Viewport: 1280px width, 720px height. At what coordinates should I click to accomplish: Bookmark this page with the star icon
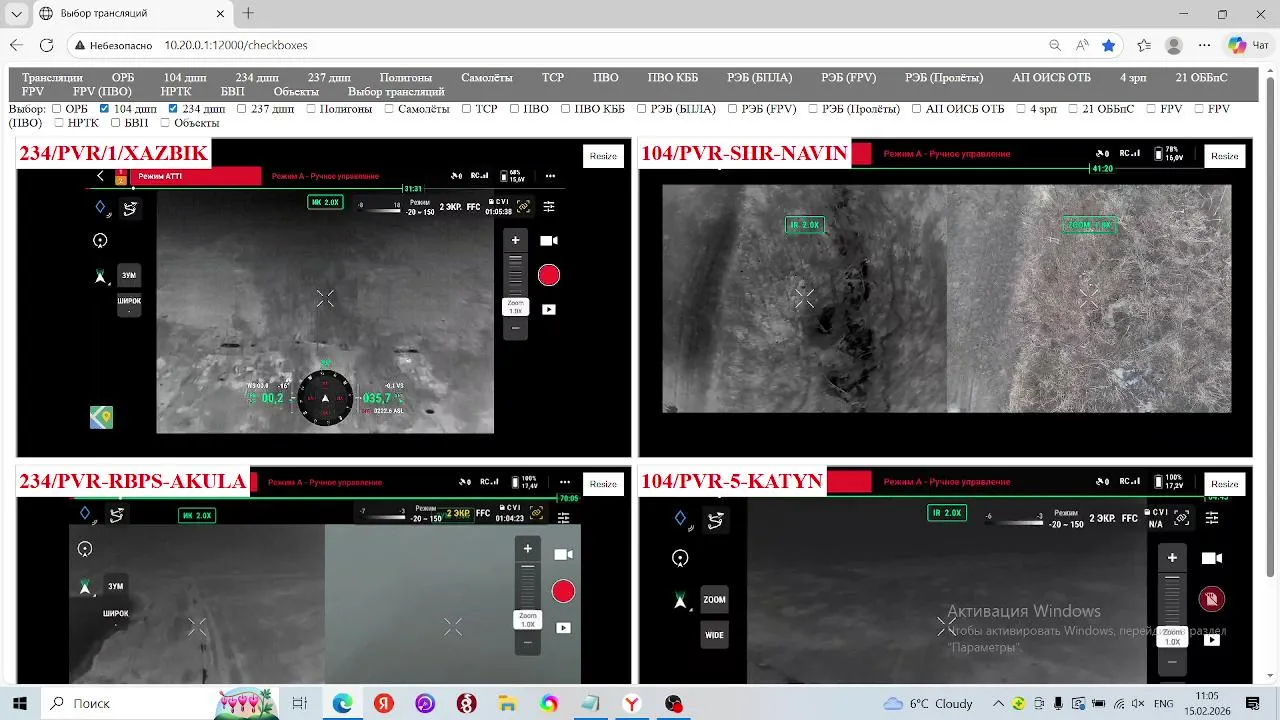tap(1108, 45)
